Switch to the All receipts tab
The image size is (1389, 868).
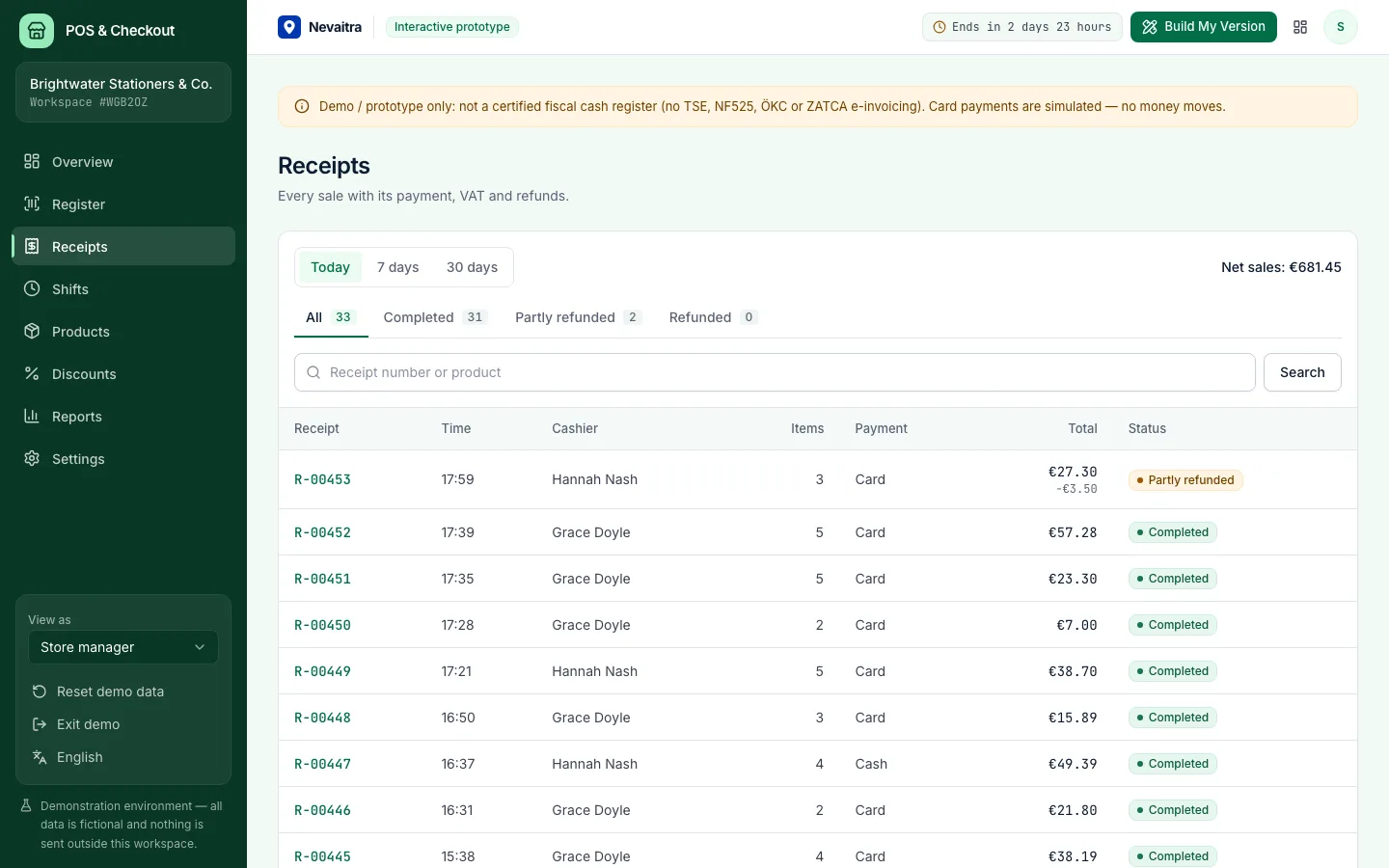[x=331, y=317]
